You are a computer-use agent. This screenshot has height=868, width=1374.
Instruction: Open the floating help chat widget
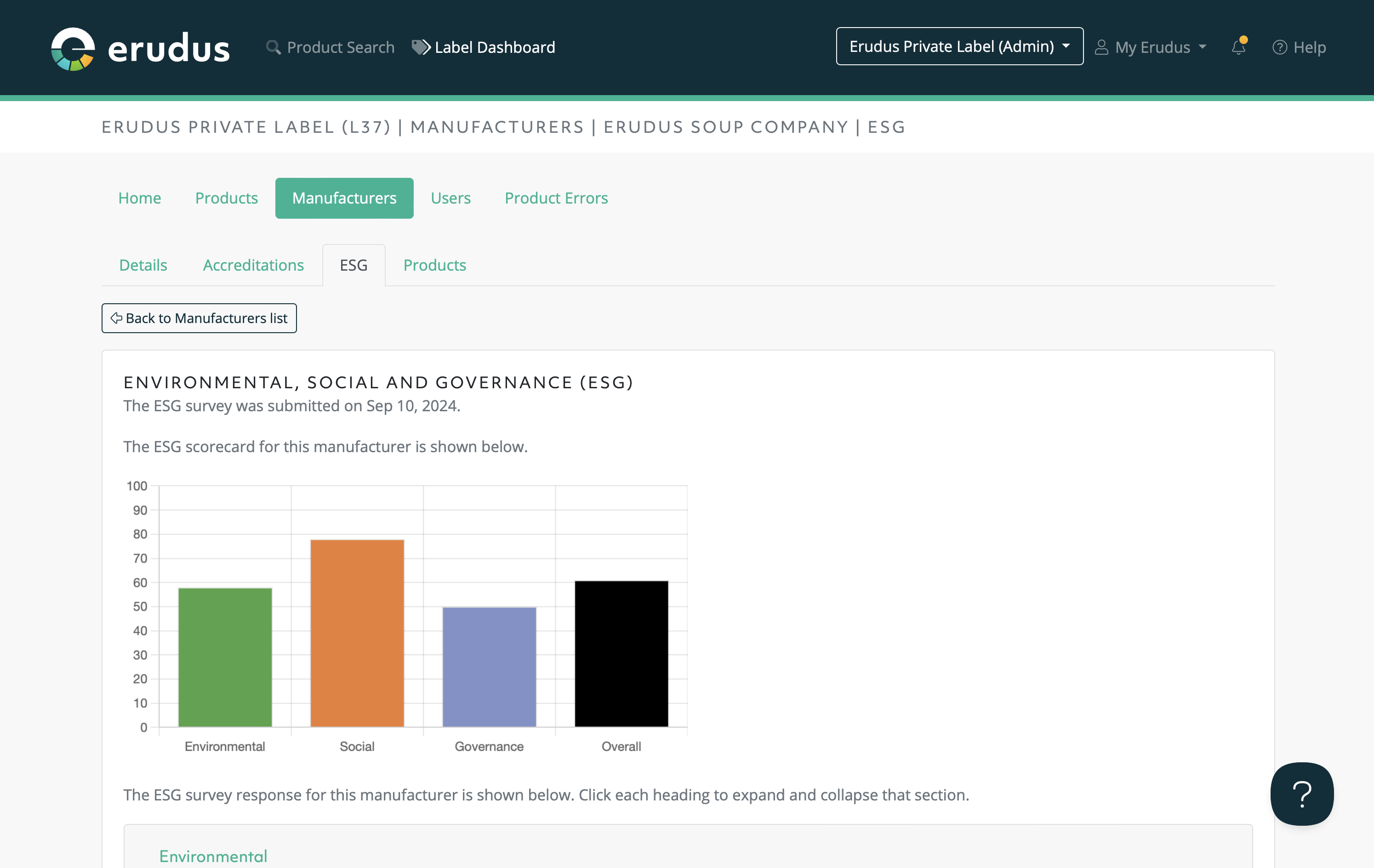tap(1301, 793)
